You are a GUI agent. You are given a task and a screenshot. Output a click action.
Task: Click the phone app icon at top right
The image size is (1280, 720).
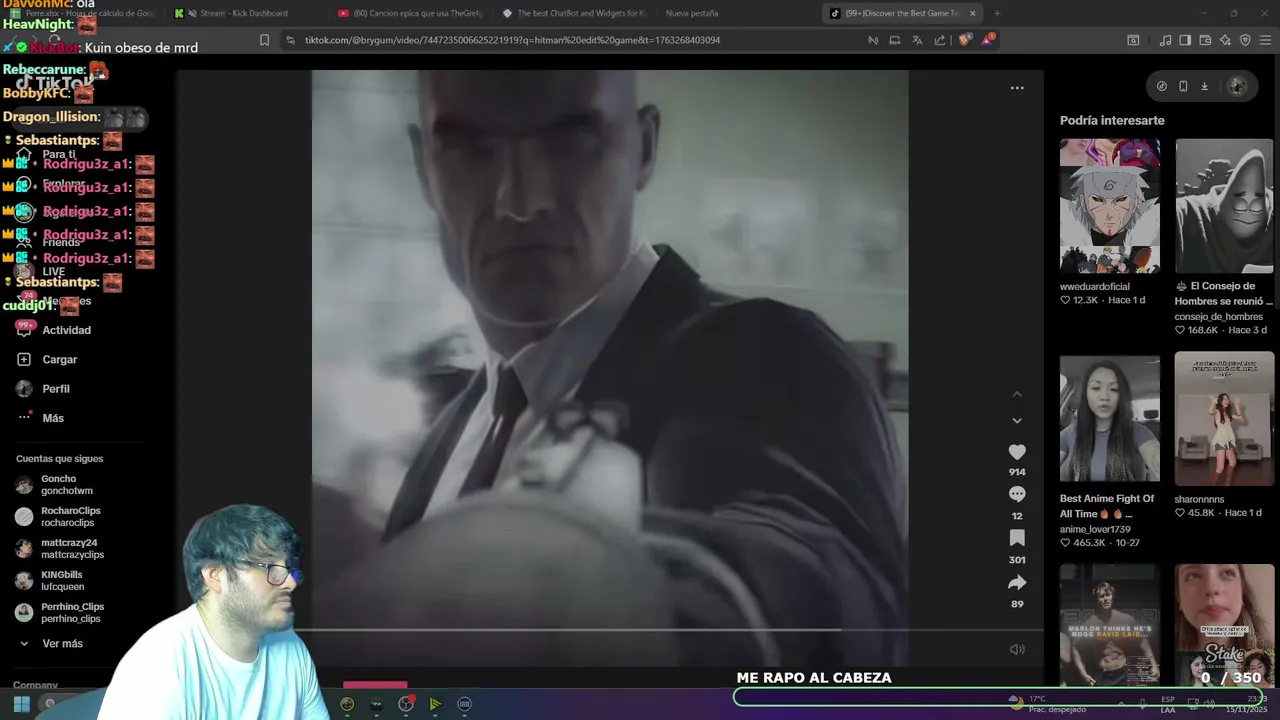[1183, 86]
